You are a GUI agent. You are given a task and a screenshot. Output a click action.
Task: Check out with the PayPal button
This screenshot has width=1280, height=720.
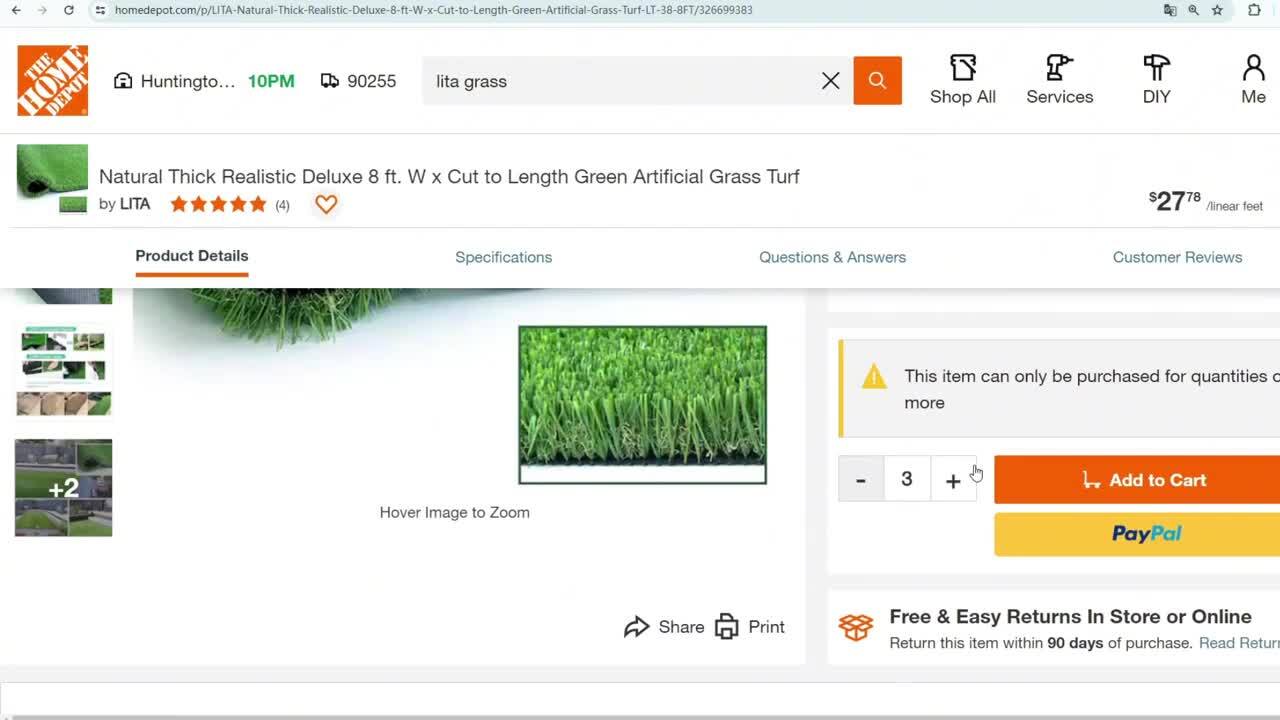(1137, 534)
